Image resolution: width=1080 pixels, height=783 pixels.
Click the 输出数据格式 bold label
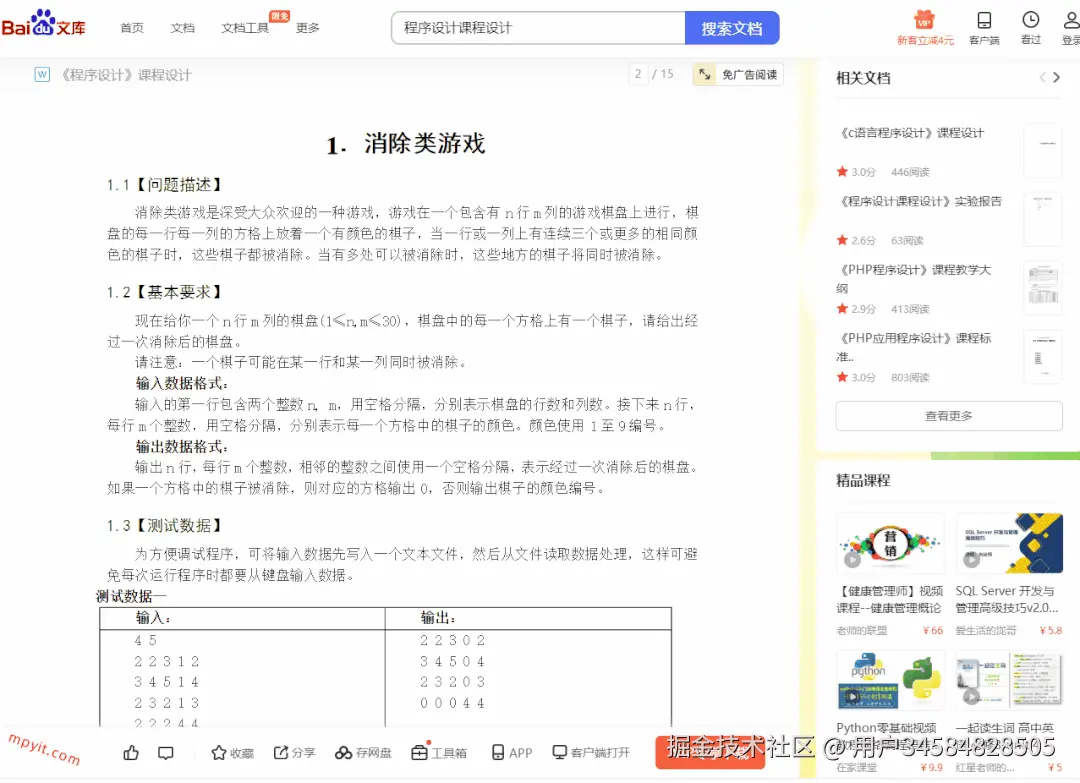[182, 446]
